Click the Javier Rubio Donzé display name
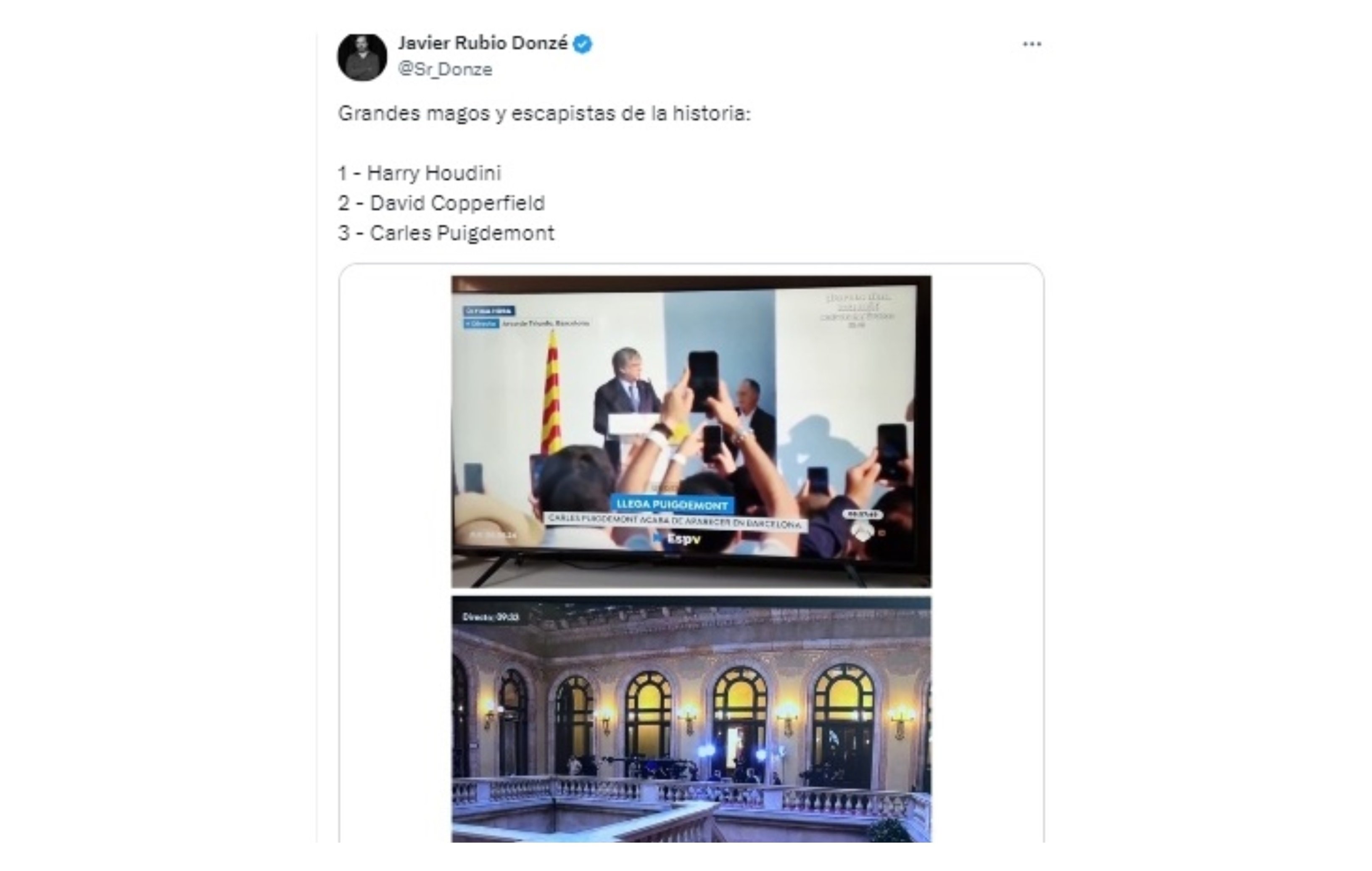The height and width of the screenshot is (871, 1372). 483,43
